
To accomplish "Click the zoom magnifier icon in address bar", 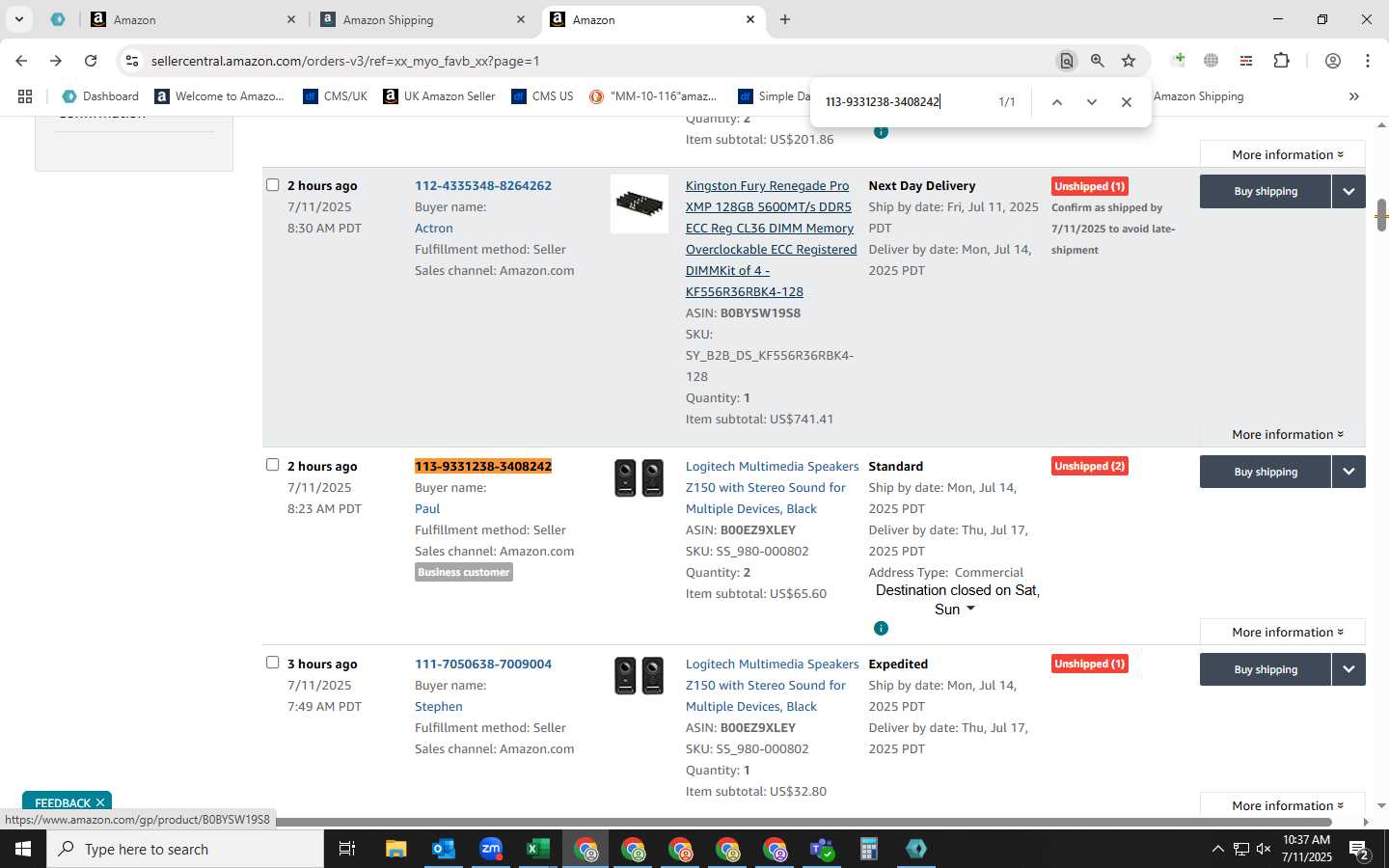I will (1098, 61).
